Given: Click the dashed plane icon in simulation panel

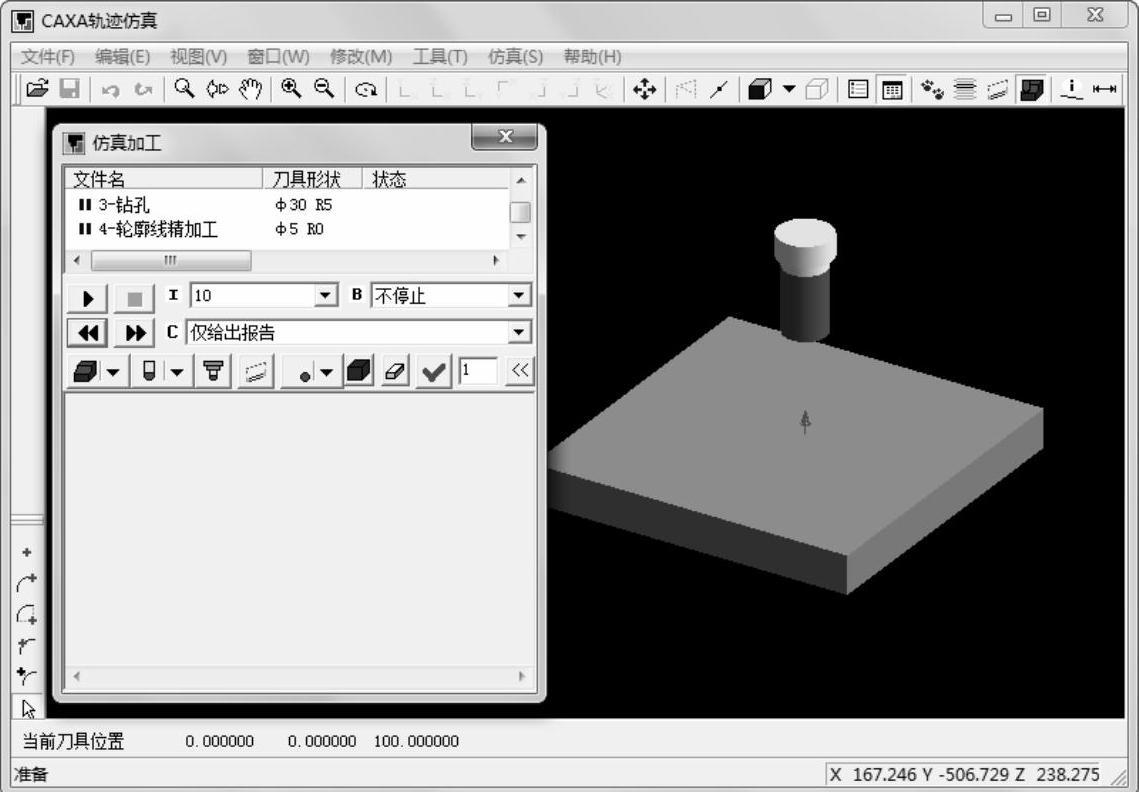Looking at the screenshot, I should click(256, 371).
